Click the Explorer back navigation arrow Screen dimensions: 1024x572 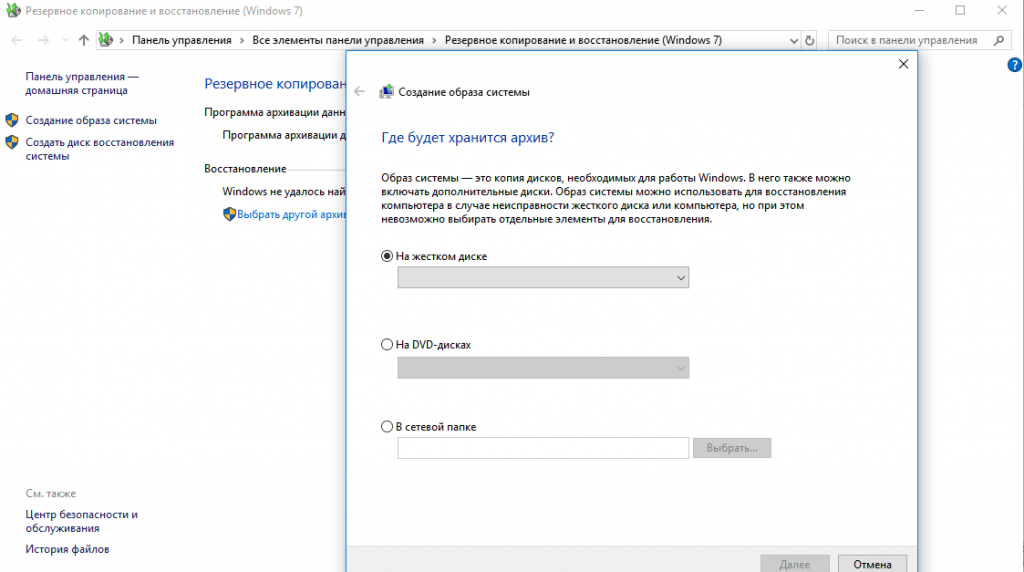(16, 40)
